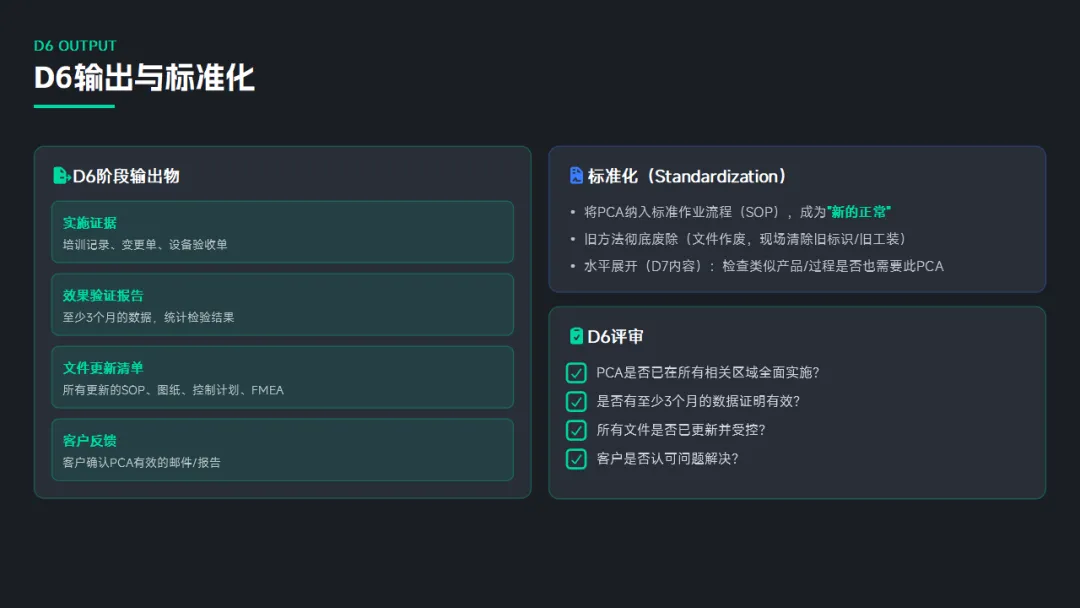Viewport: 1080px width, 608px height.
Task: Open the 客户反馈 card
Action: [x=282, y=450]
